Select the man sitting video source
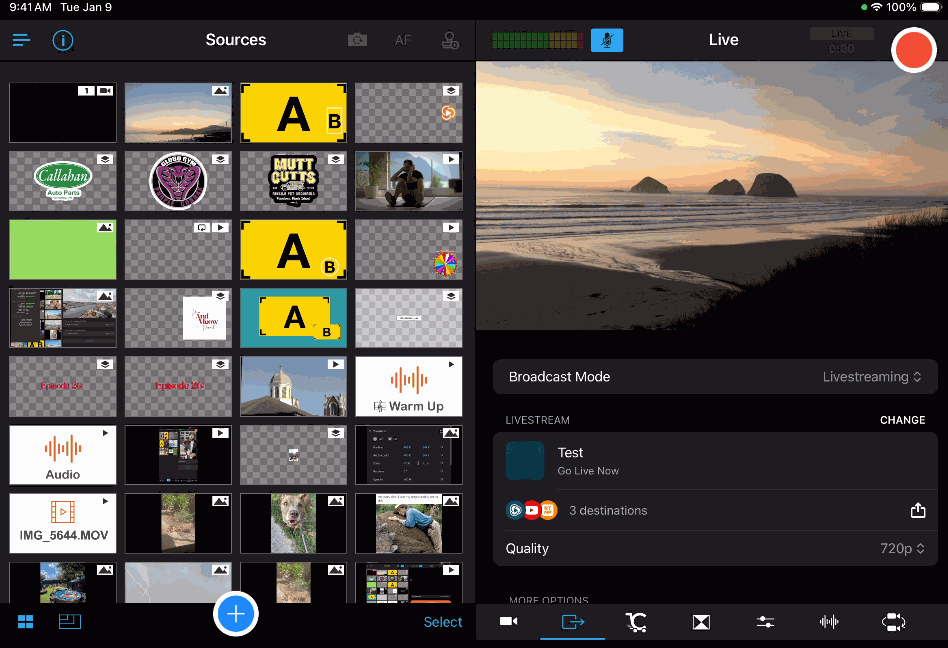The height and width of the screenshot is (648, 948). pyautogui.click(x=409, y=181)
